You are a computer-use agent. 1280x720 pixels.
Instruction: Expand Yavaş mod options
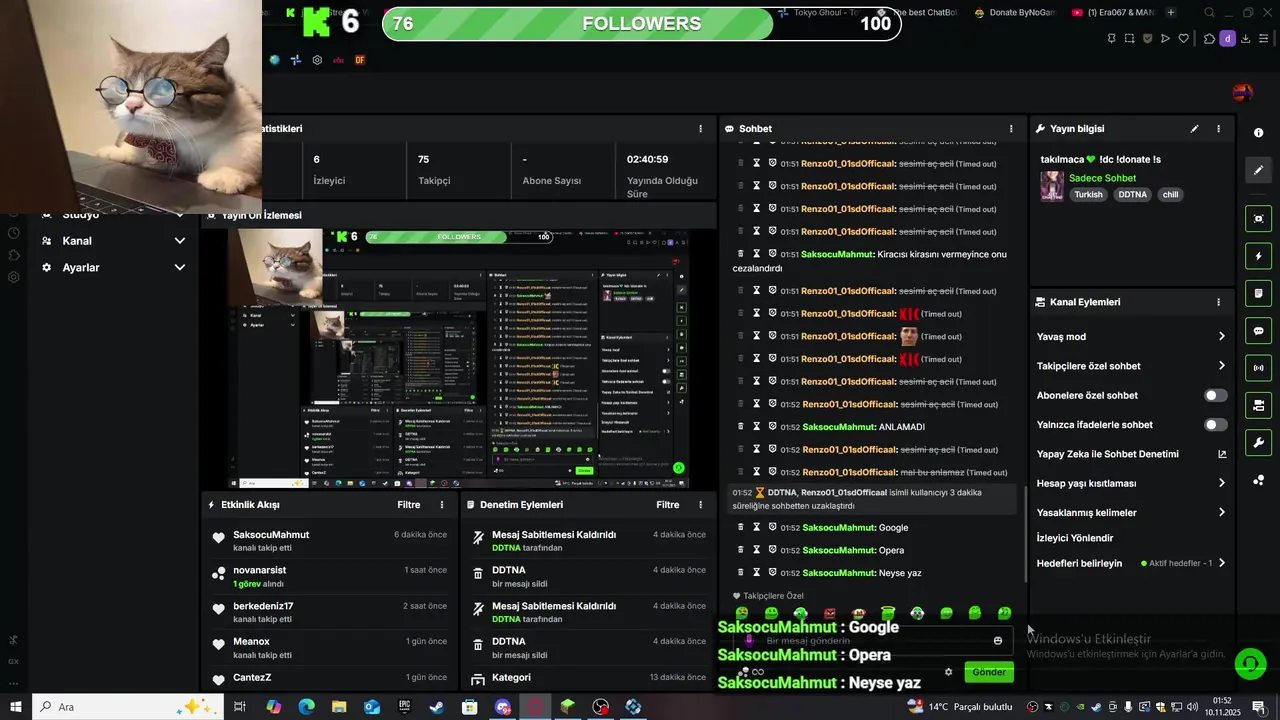pos(1131,337)
